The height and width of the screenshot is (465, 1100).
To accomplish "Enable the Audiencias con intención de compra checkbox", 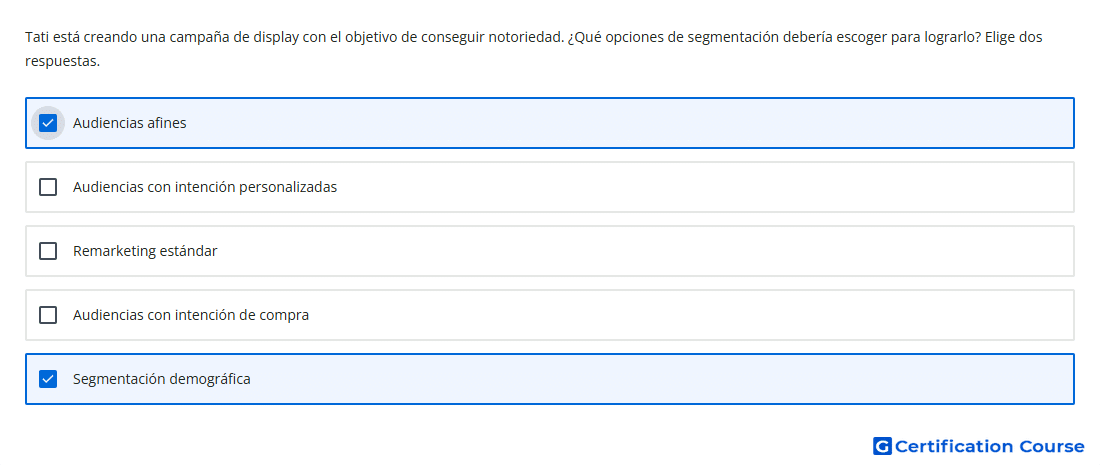I will (48, 315).
